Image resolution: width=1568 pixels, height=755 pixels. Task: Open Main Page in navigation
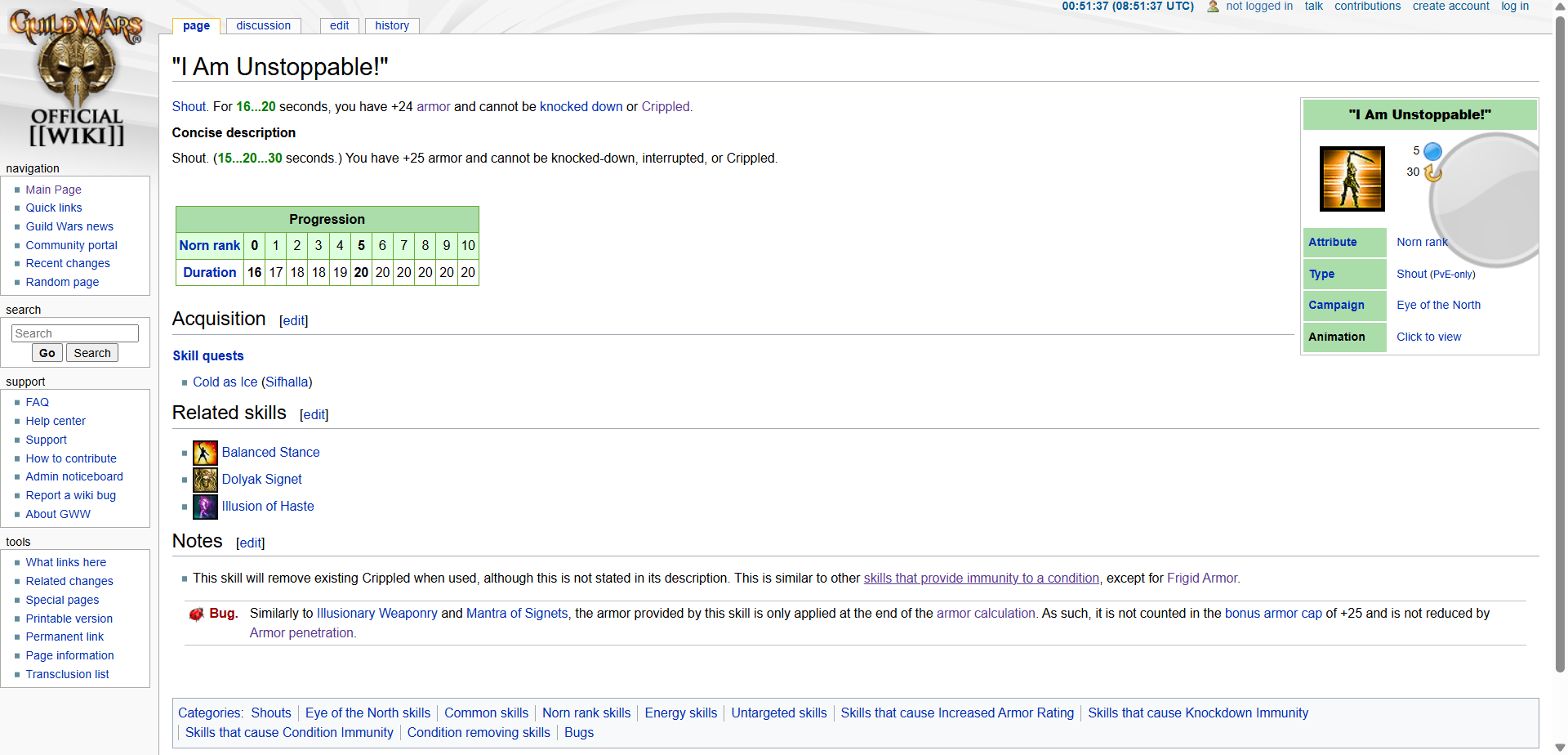click(53, 190)
